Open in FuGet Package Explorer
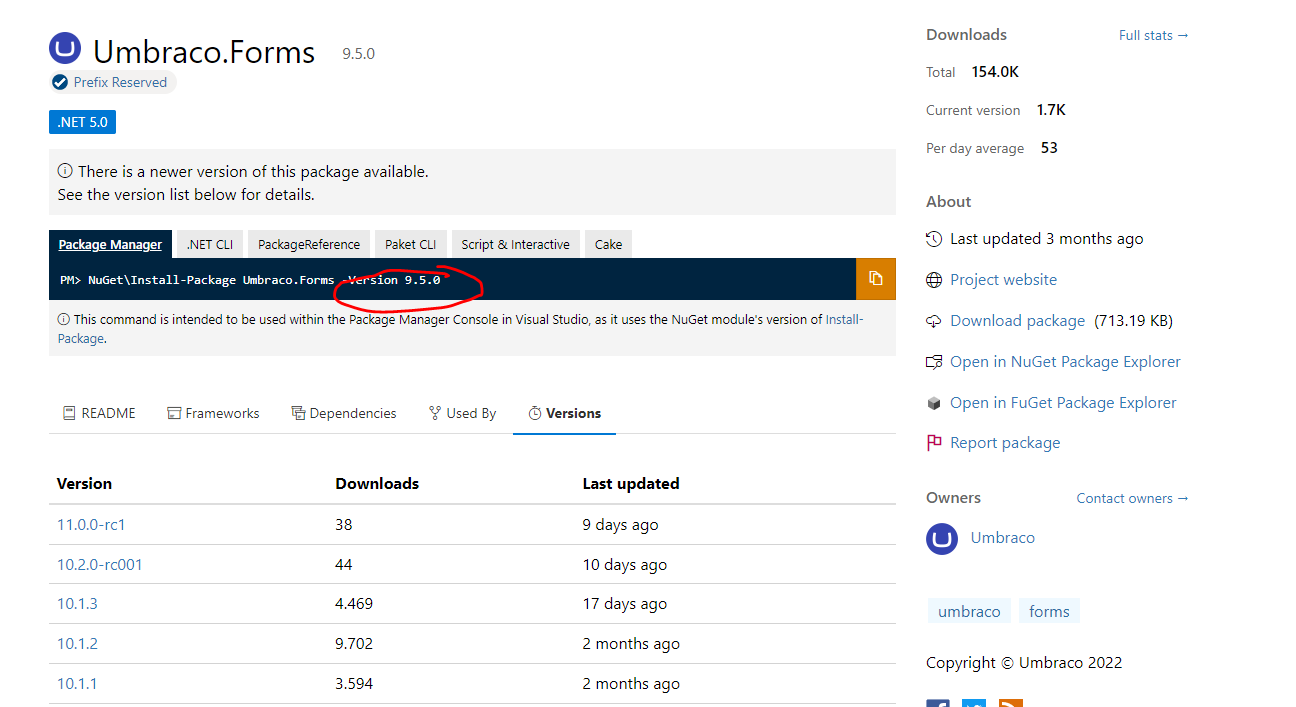1296x707 pixels. click(1063, 403)
